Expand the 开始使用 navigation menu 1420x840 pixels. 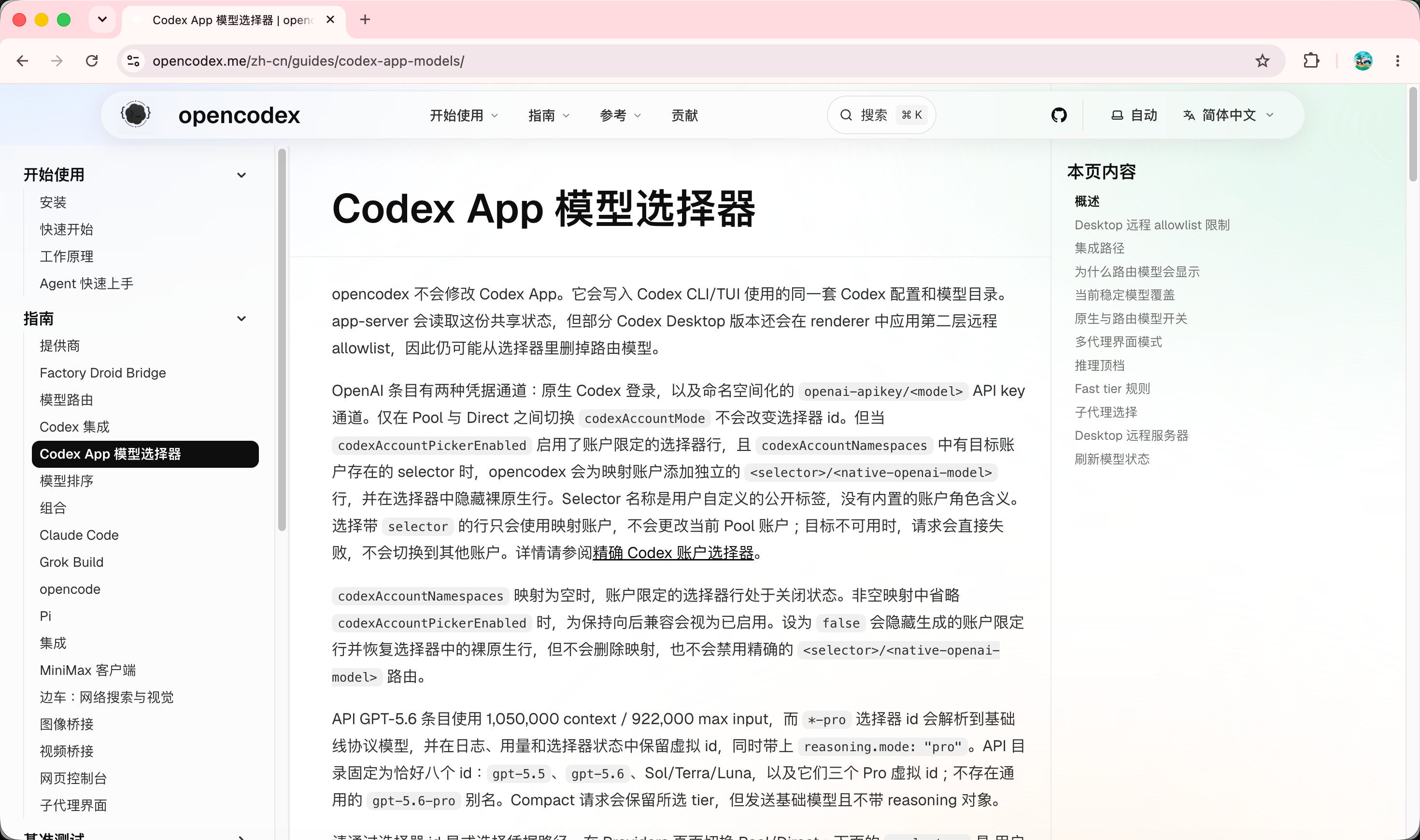click(464, 115)
